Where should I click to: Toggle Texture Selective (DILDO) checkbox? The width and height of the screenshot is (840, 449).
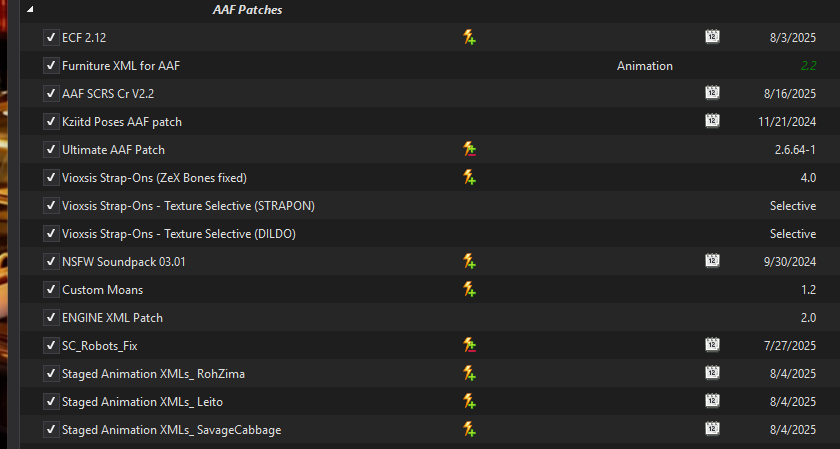(51, 234)
